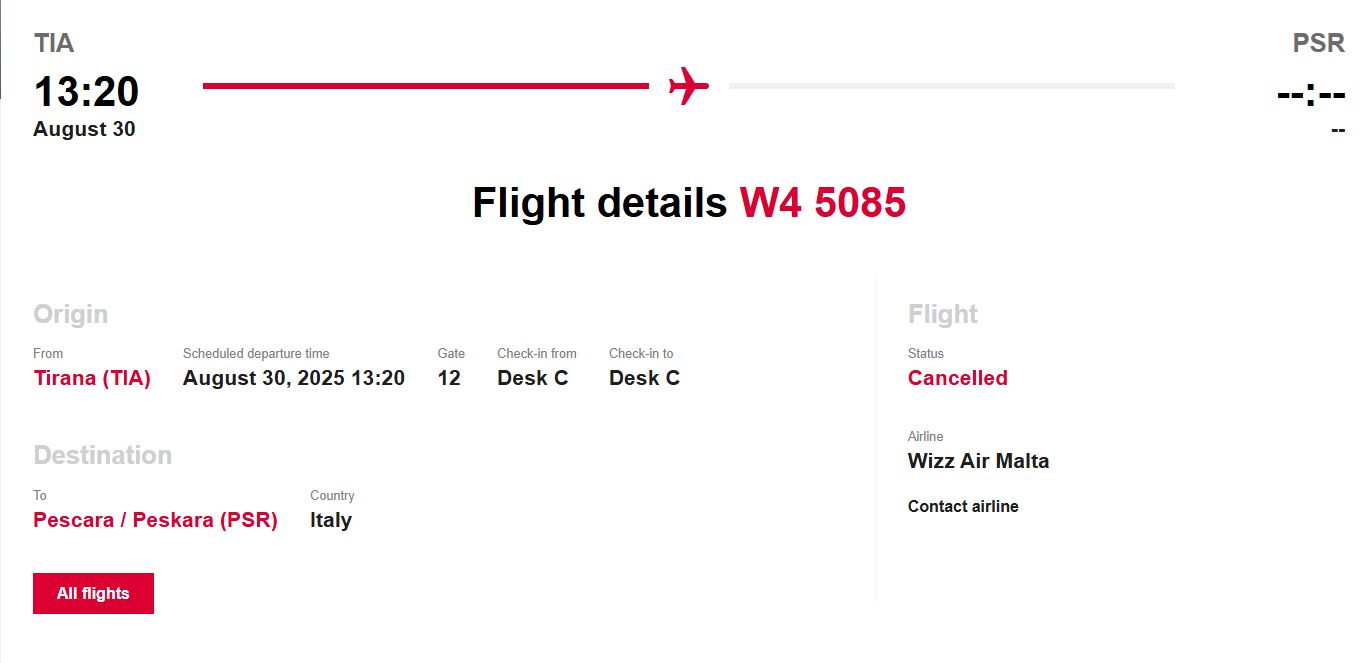The width and height of the screenshot is (1372, 663).
Task: Click the large 13:20 departure time
Action: point(86,92)
